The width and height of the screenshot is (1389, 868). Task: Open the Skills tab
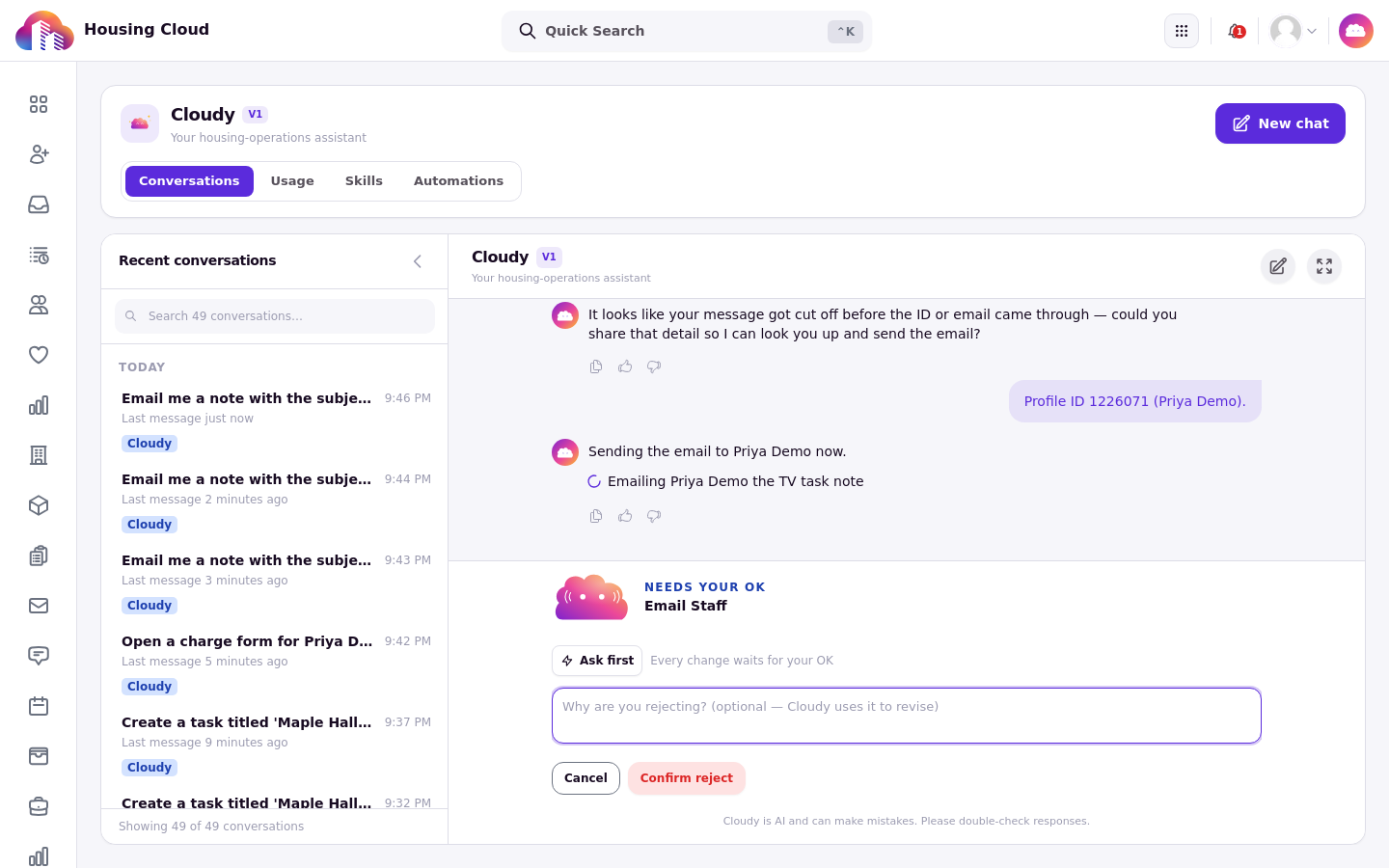pyautogui.click(x=364, y=181)
